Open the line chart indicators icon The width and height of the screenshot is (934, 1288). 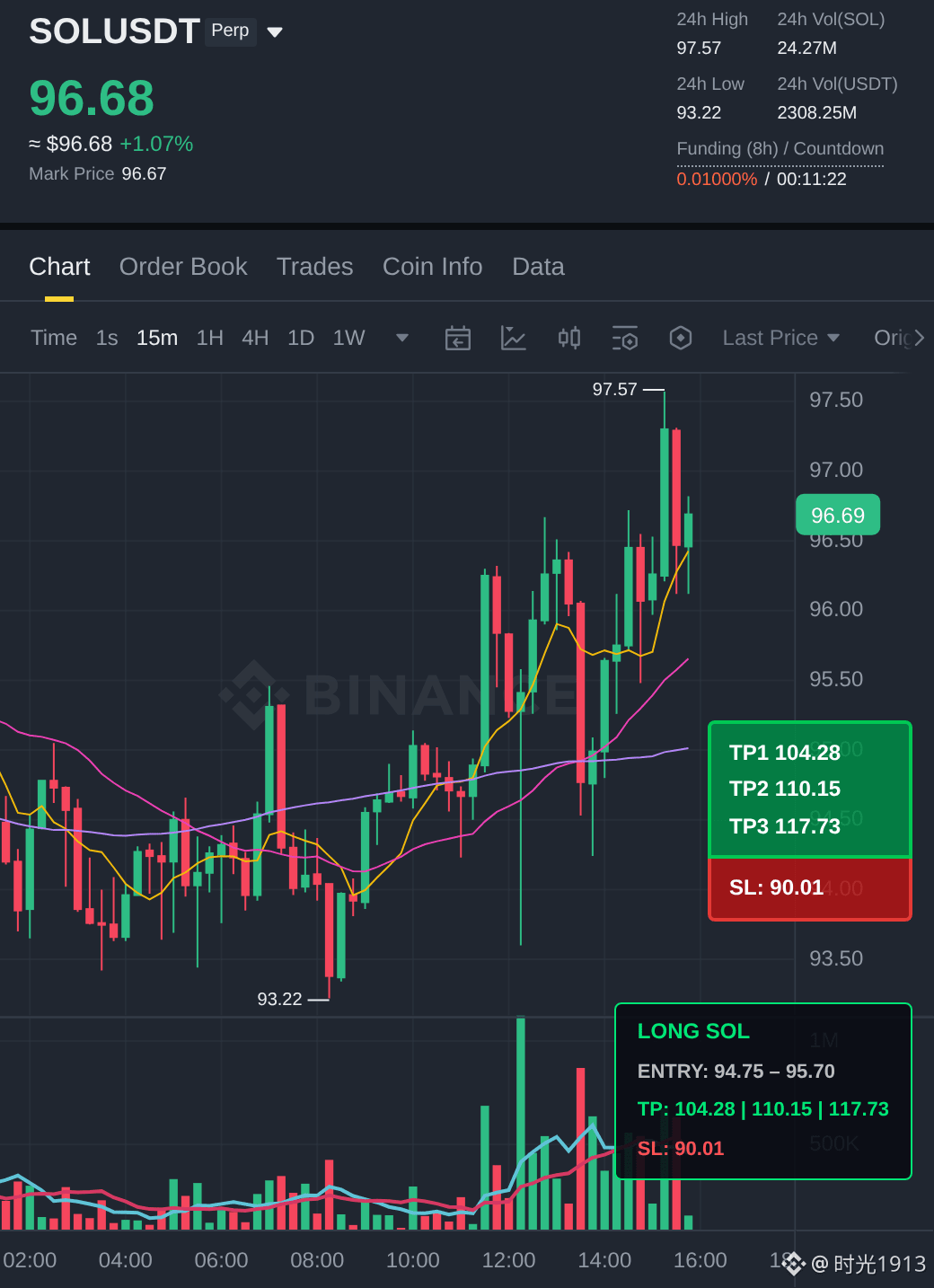pyautogui.click(x=514, y=339)
